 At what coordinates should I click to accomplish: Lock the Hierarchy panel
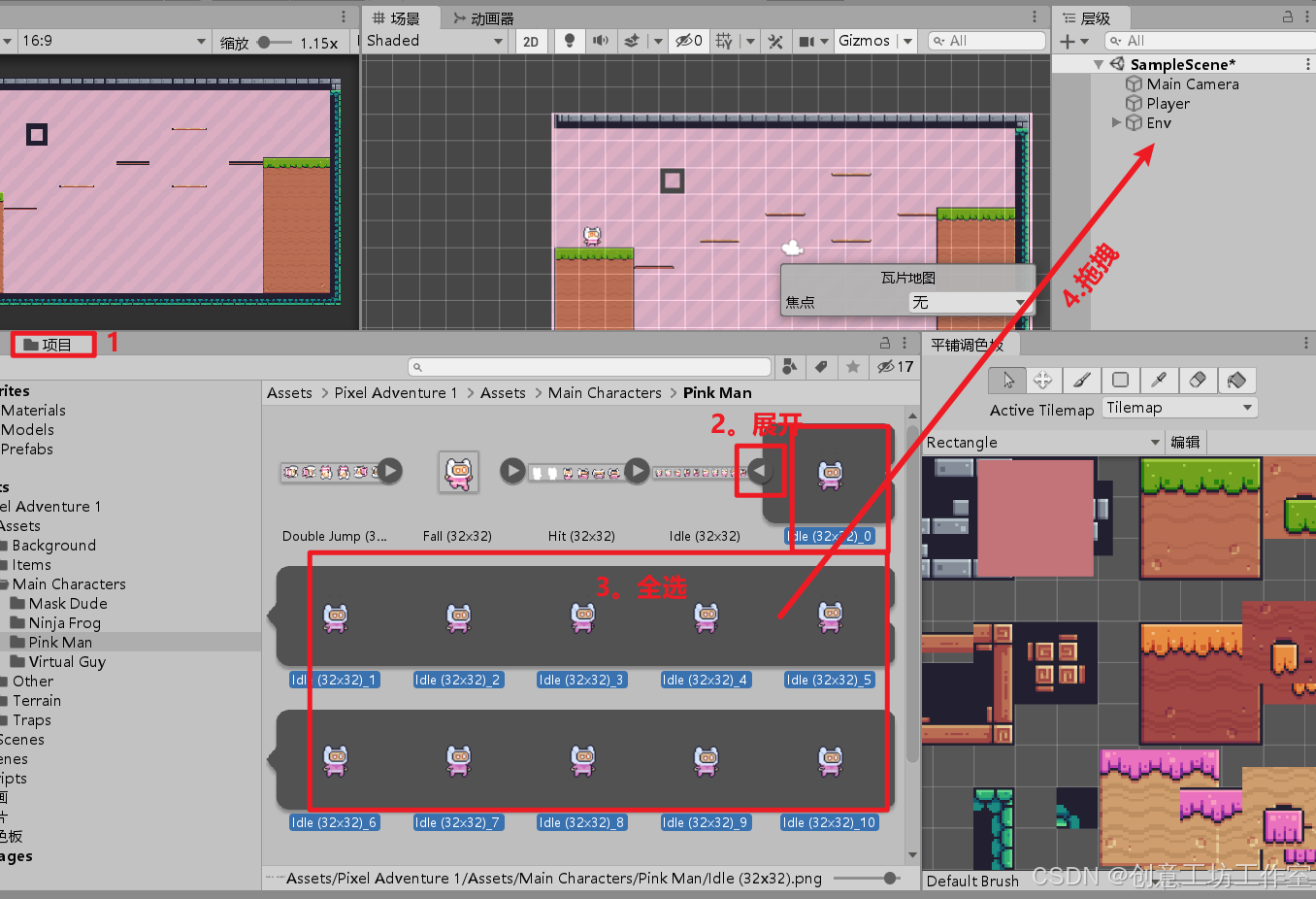coord(1288,17)
